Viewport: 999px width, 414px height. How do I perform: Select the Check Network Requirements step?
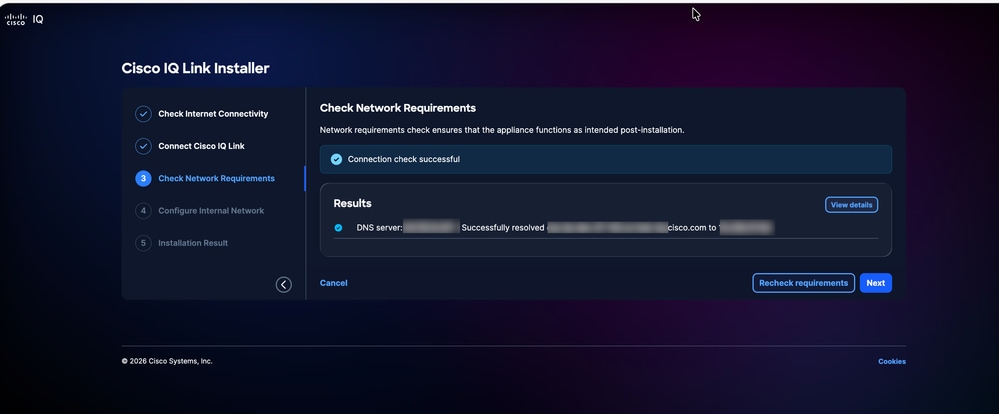pos(217,178)
